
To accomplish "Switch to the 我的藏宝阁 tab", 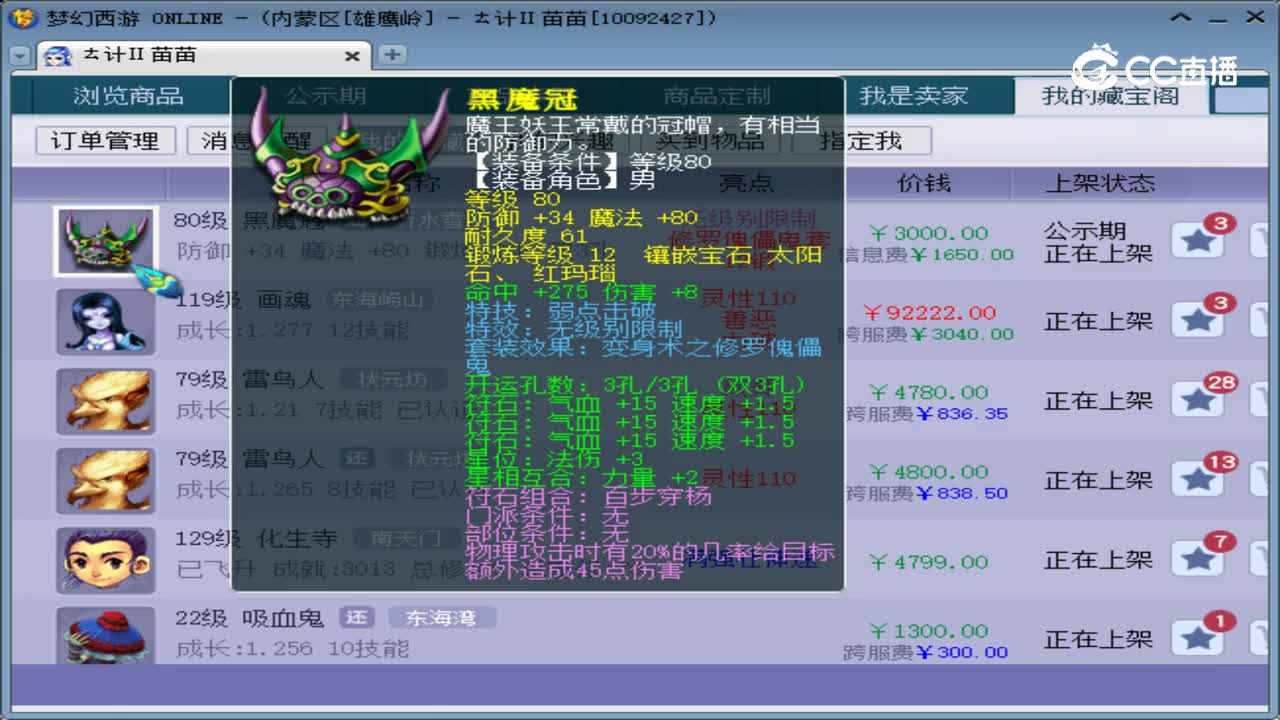I will click(1110, 96).
